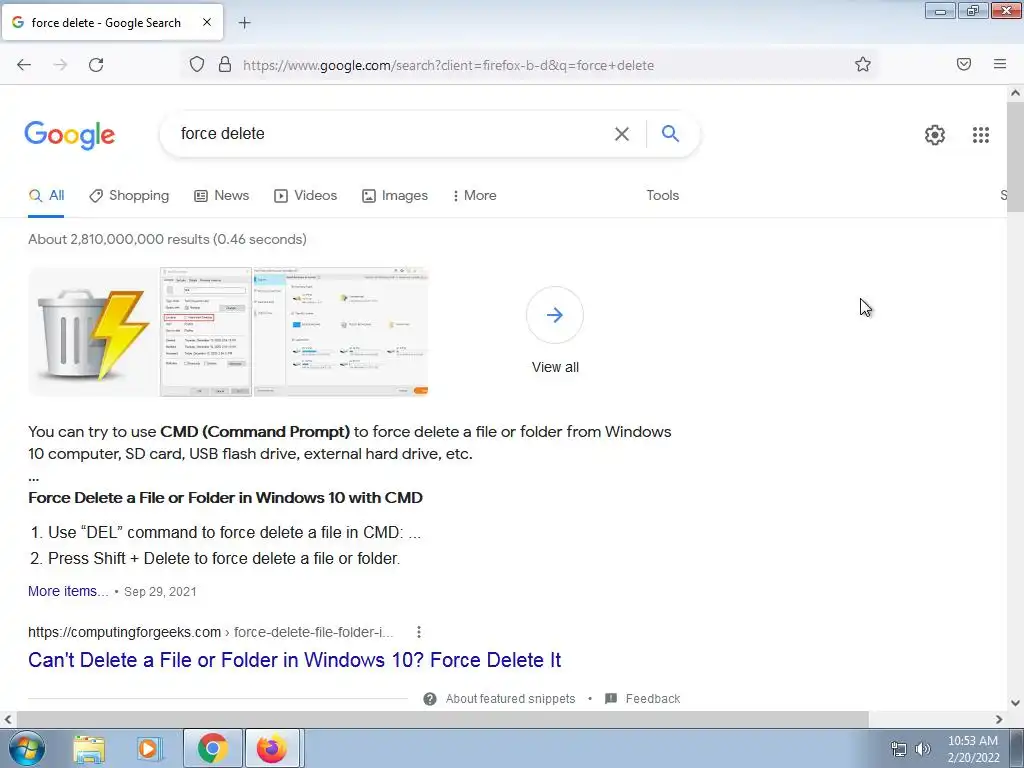Switch to Chrome in taskbar
The width and height of the screenshot is (1024, 768).
[212, 748]
